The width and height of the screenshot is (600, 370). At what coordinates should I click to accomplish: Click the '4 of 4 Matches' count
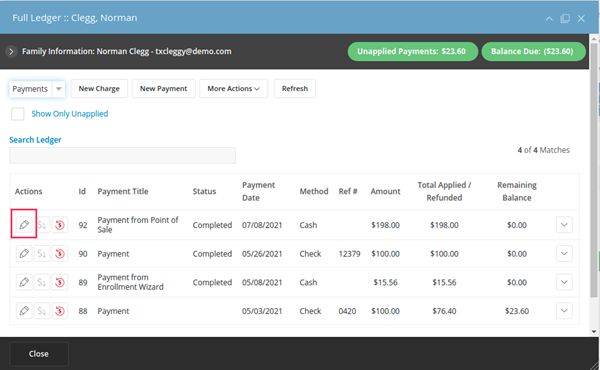point(543,150)
